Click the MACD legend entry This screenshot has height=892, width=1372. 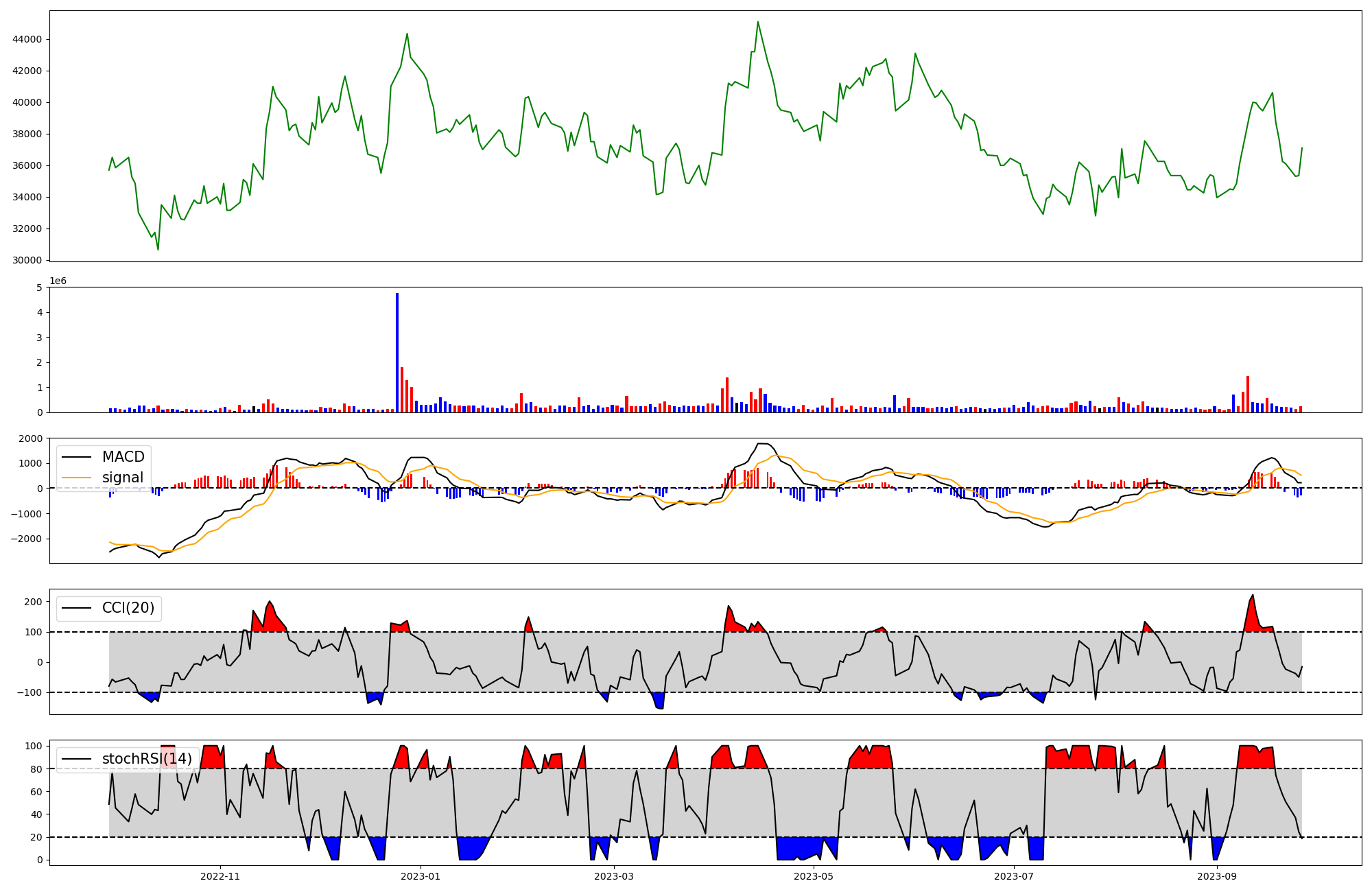[123, 457]
